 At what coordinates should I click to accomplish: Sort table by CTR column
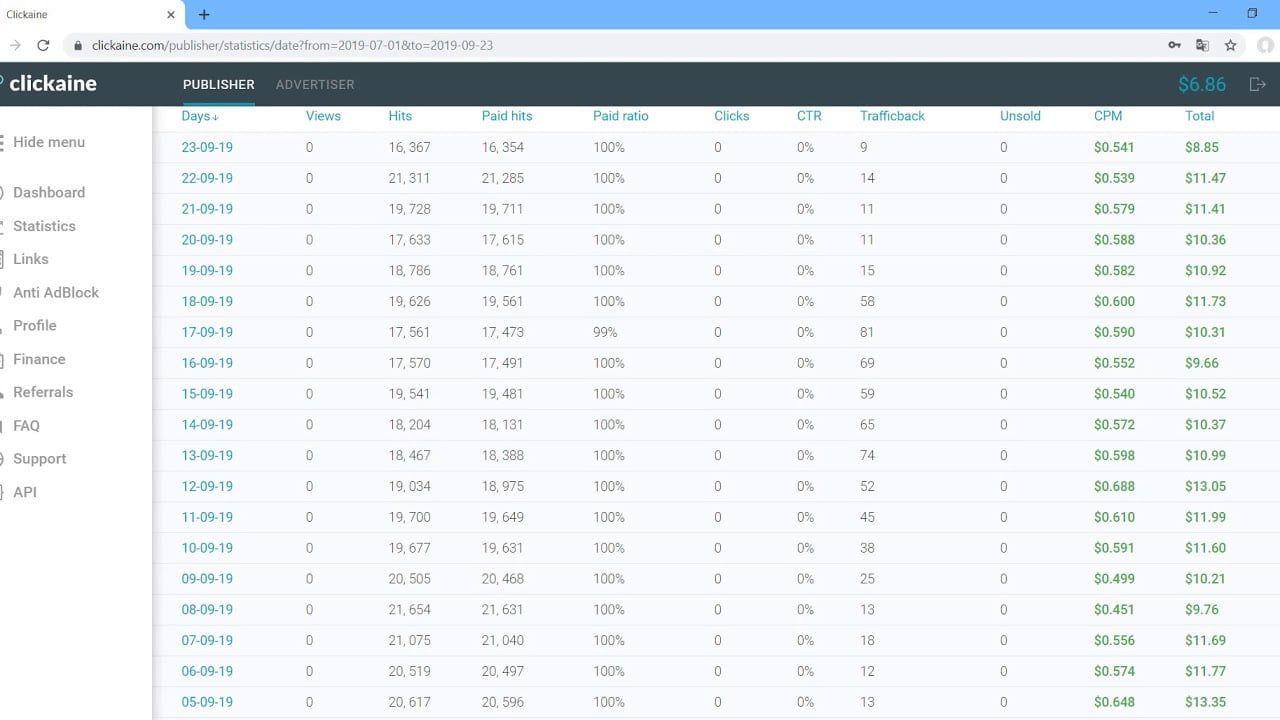coord(809,116)
